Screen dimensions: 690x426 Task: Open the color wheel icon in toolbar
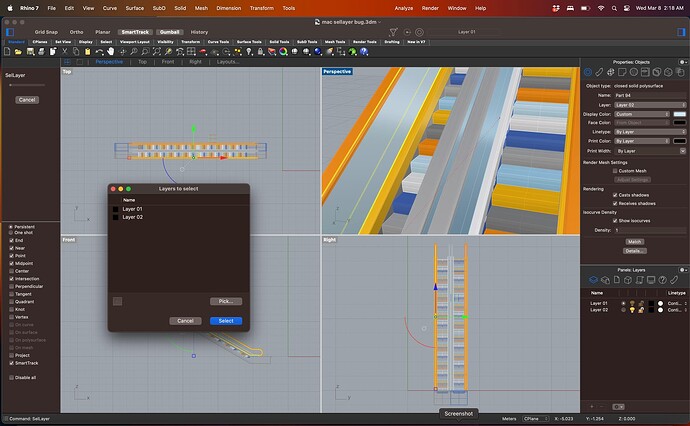point(283,51)
